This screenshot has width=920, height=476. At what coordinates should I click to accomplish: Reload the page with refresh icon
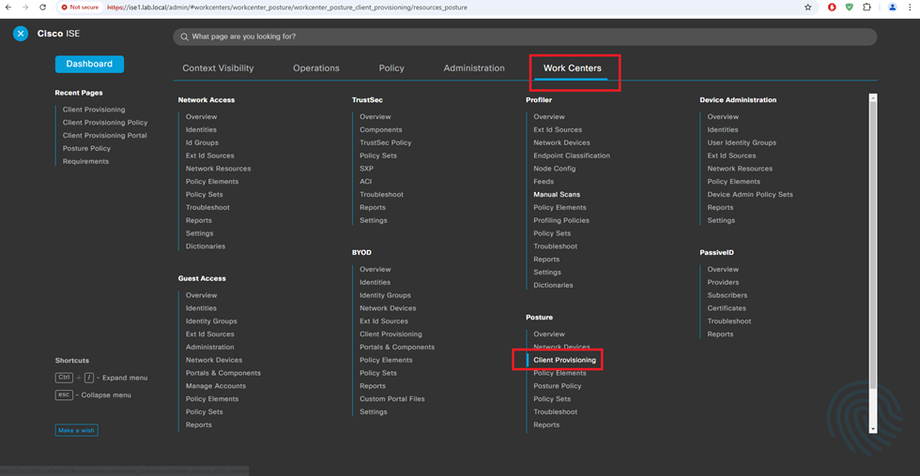[43, 8]
